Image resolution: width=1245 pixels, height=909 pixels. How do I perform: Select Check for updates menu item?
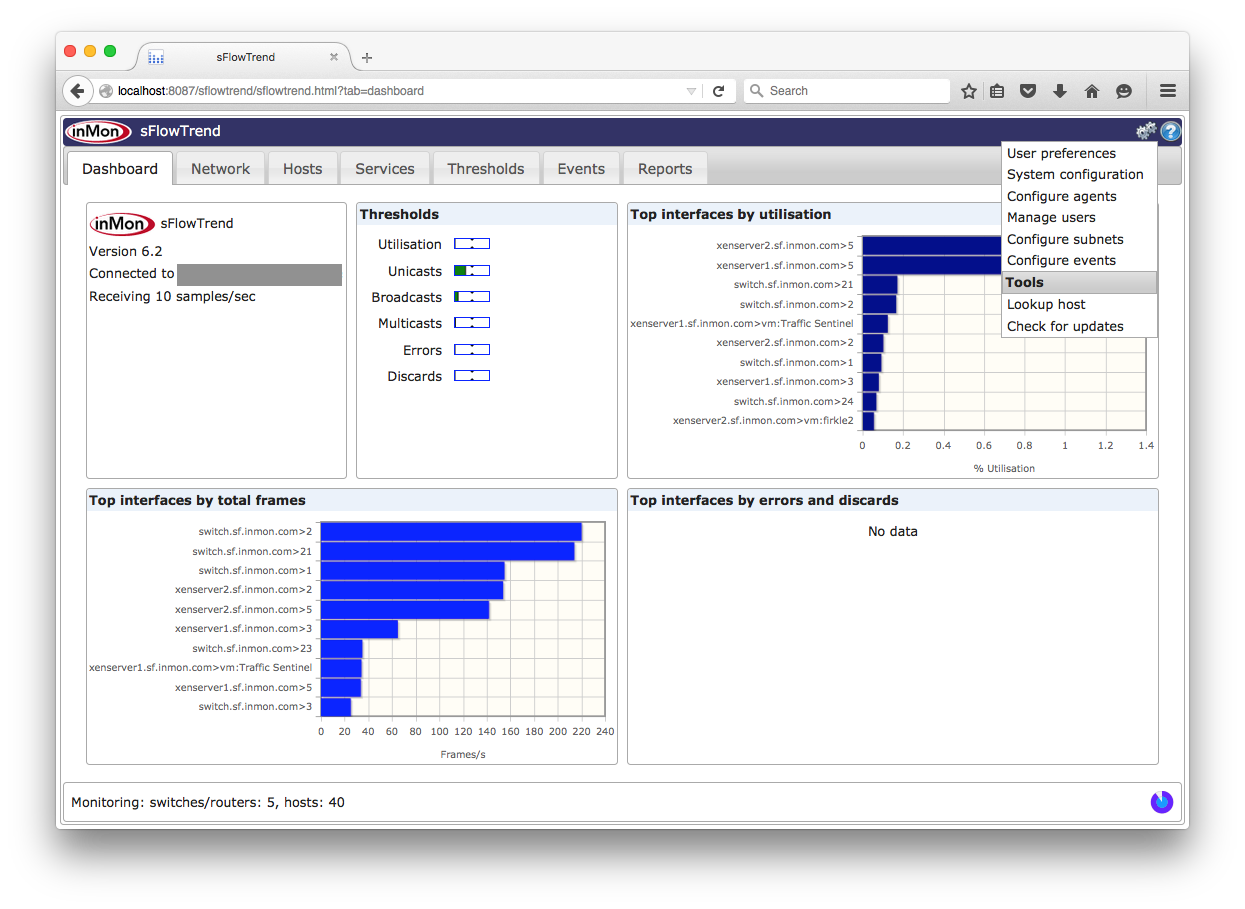1079,326
